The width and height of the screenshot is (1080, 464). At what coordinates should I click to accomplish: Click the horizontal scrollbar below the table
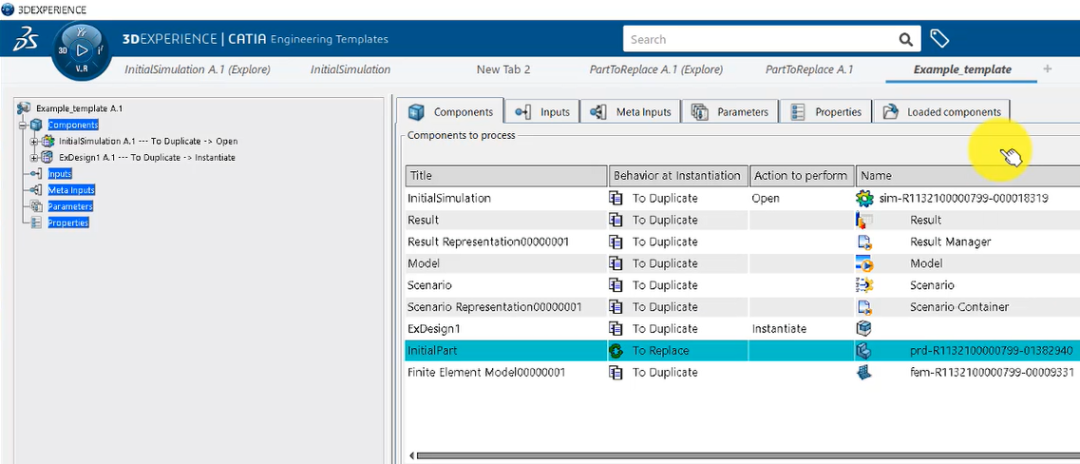point(740,456)
